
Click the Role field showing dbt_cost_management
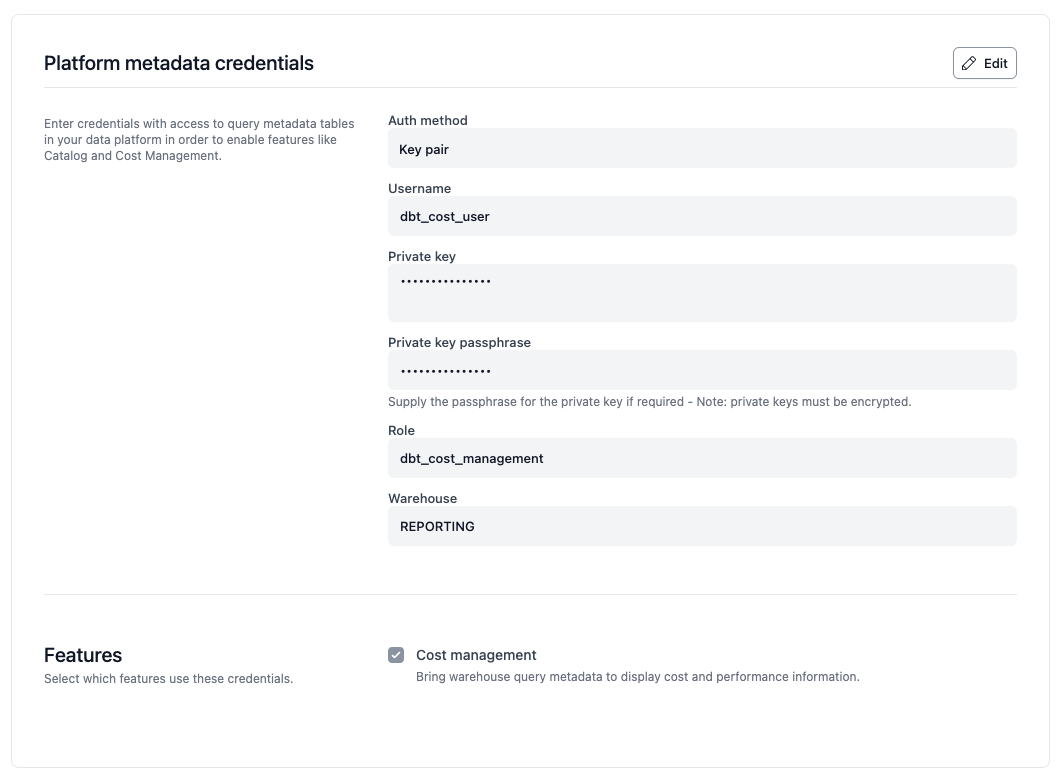coord(700,458)
